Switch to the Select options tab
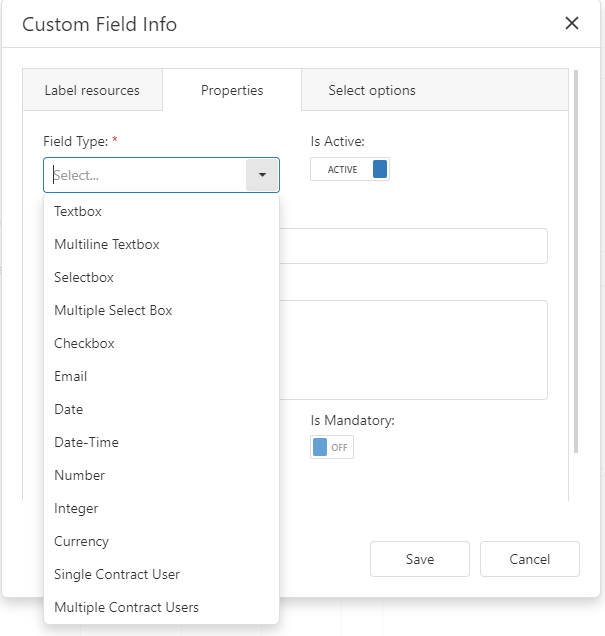 (372, 90)
